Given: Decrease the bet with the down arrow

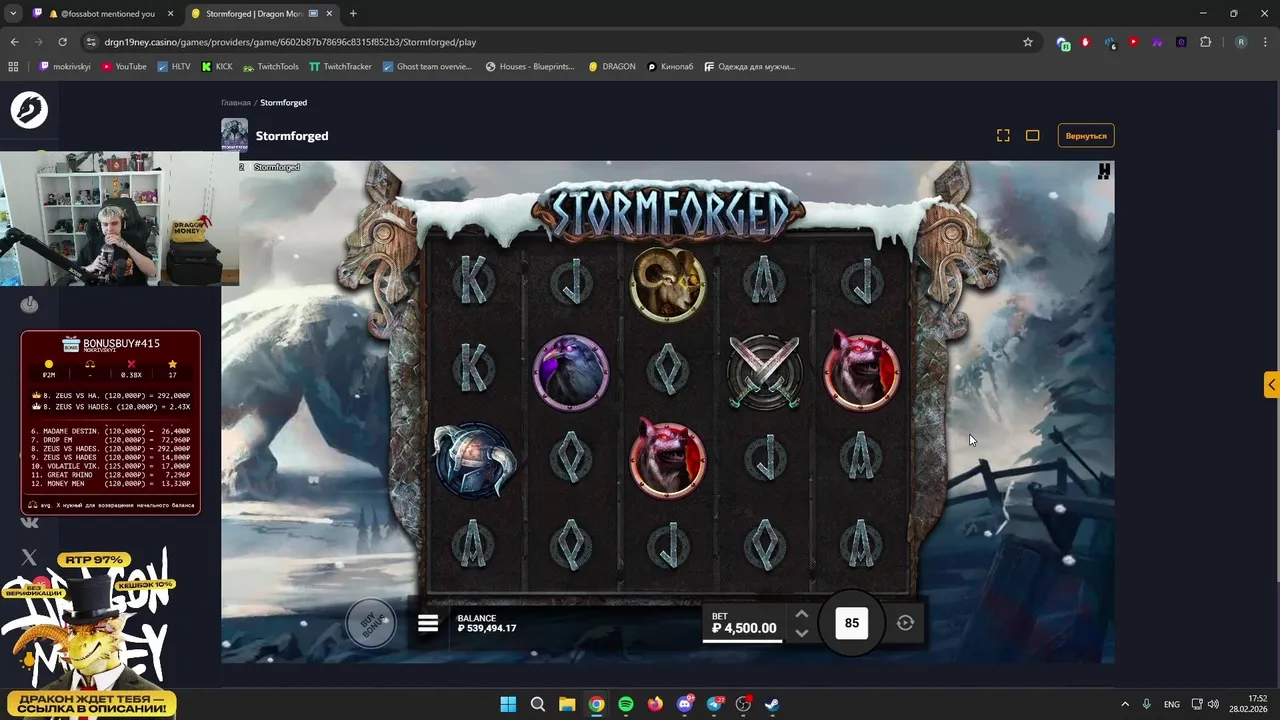Looking at the screenshot, I should tap(801, 633).
